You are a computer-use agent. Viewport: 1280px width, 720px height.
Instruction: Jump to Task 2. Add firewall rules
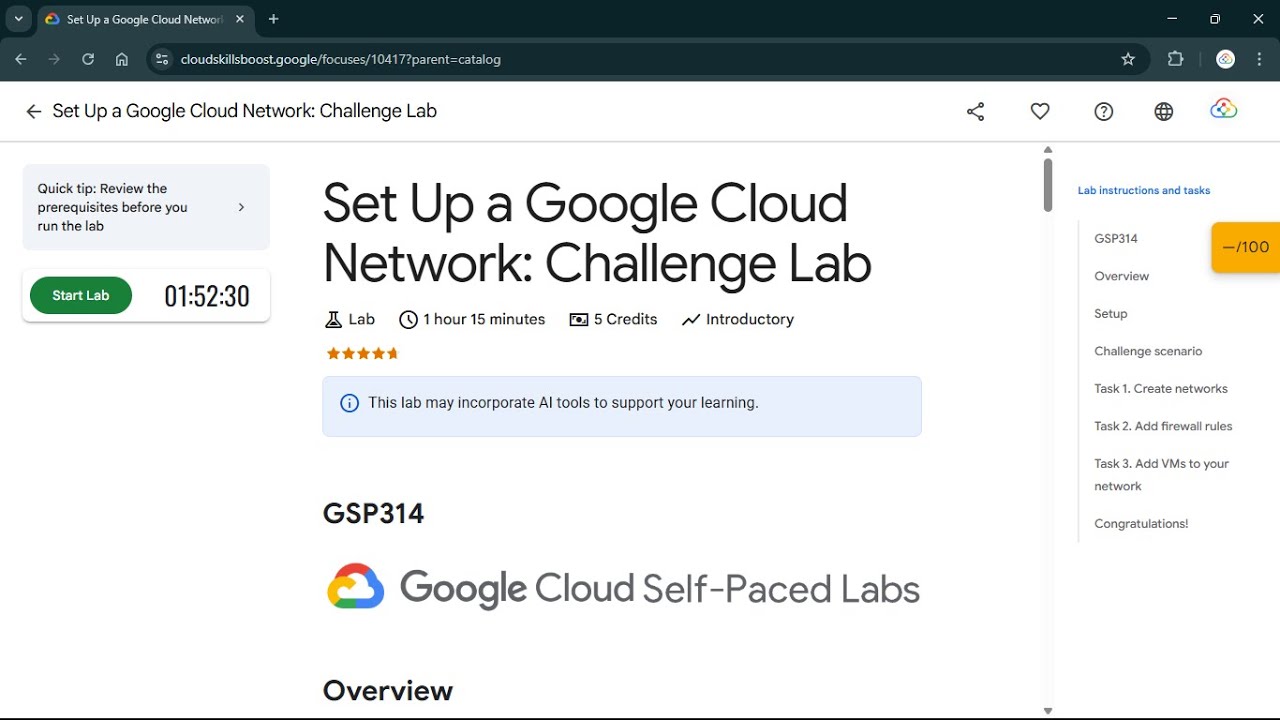(1163, 426)
